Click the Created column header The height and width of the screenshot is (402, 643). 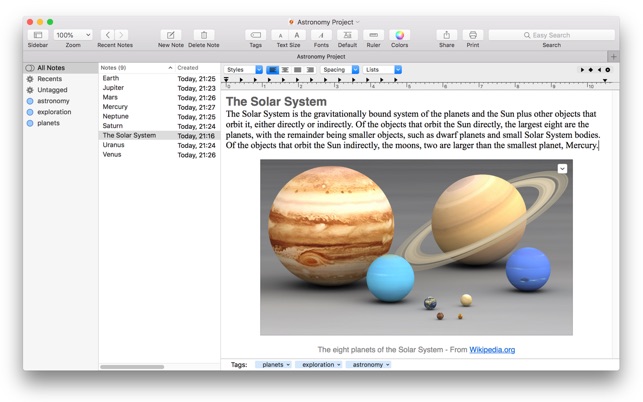click(x=188, y=68)
